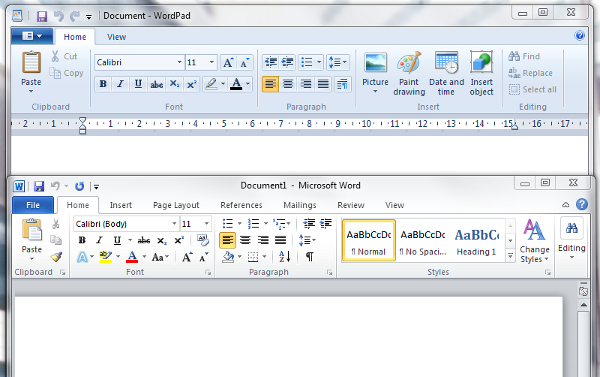Click Clear Formatting icon in Word

(x=203, y=240)
